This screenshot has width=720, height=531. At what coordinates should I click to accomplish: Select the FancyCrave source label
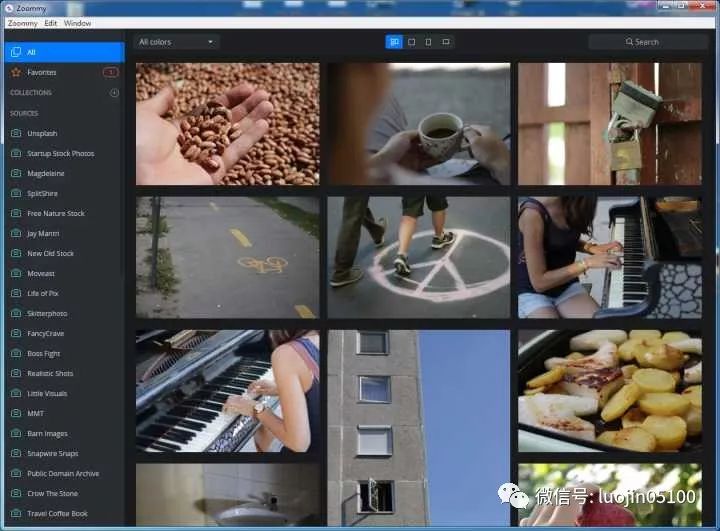[x=45, y=333]
